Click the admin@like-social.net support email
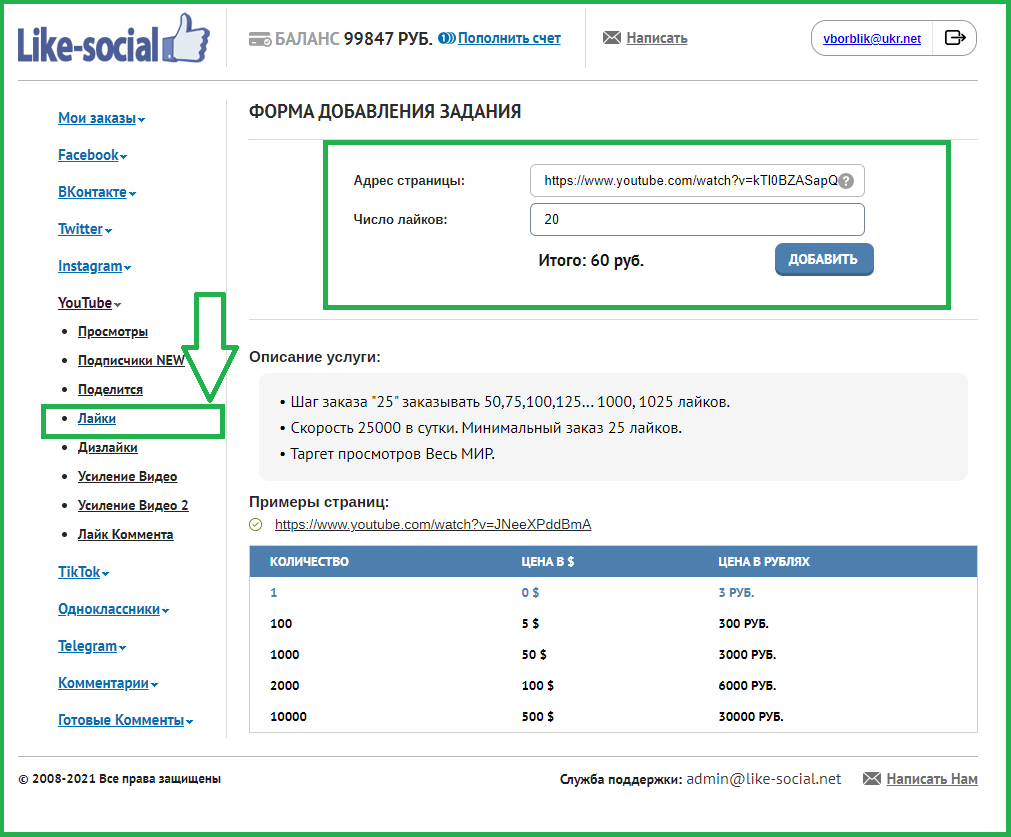Viewport: 1011px width, 837px height. pos(763,779)
